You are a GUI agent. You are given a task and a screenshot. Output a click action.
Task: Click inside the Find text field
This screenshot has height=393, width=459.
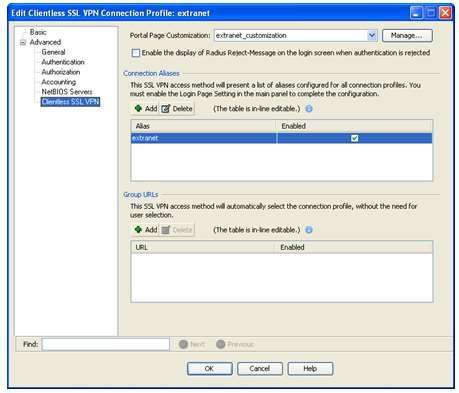[106, 344]
